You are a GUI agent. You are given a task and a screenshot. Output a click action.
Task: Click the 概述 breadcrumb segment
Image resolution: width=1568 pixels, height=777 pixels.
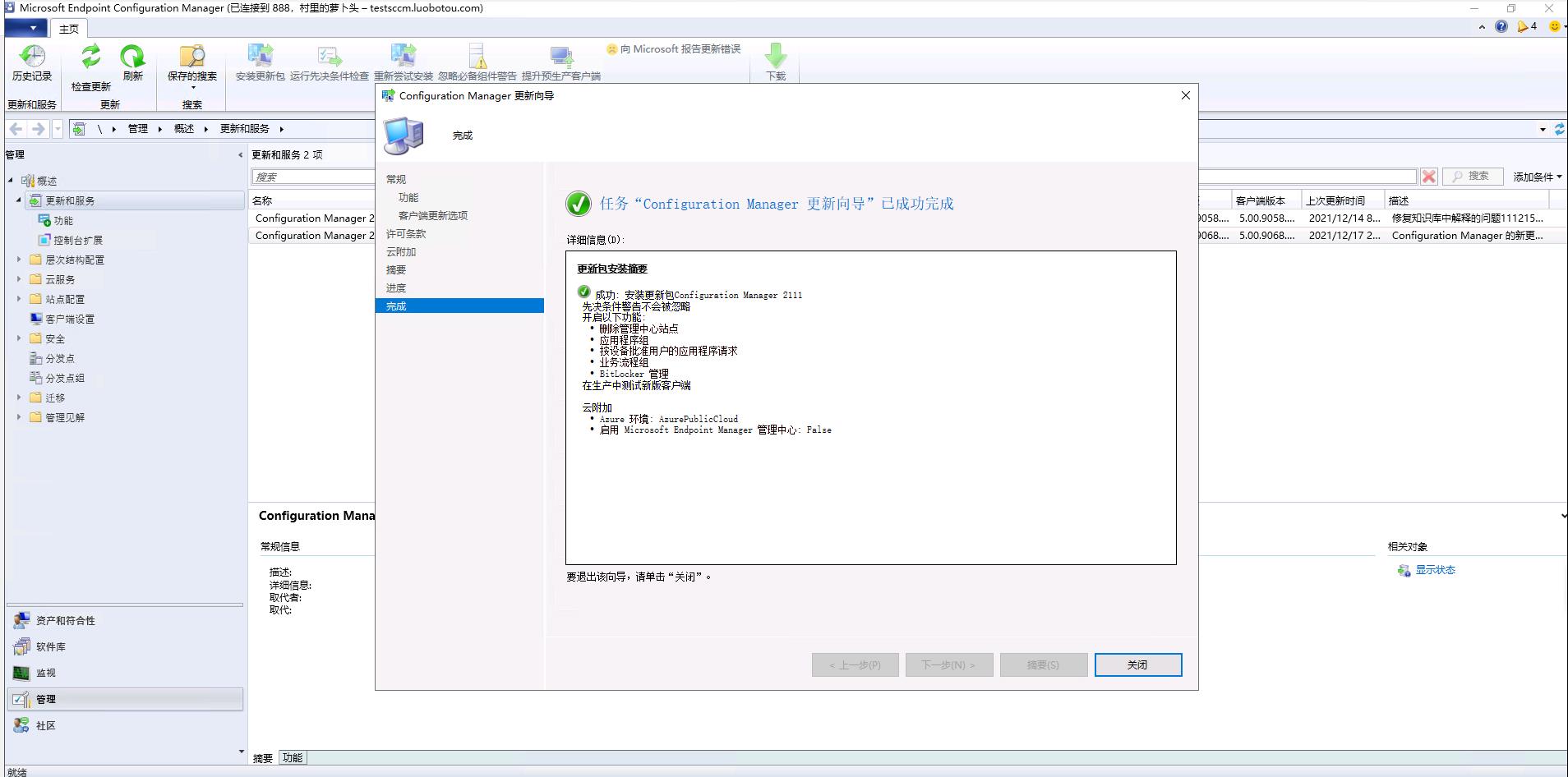coord(184,129)
